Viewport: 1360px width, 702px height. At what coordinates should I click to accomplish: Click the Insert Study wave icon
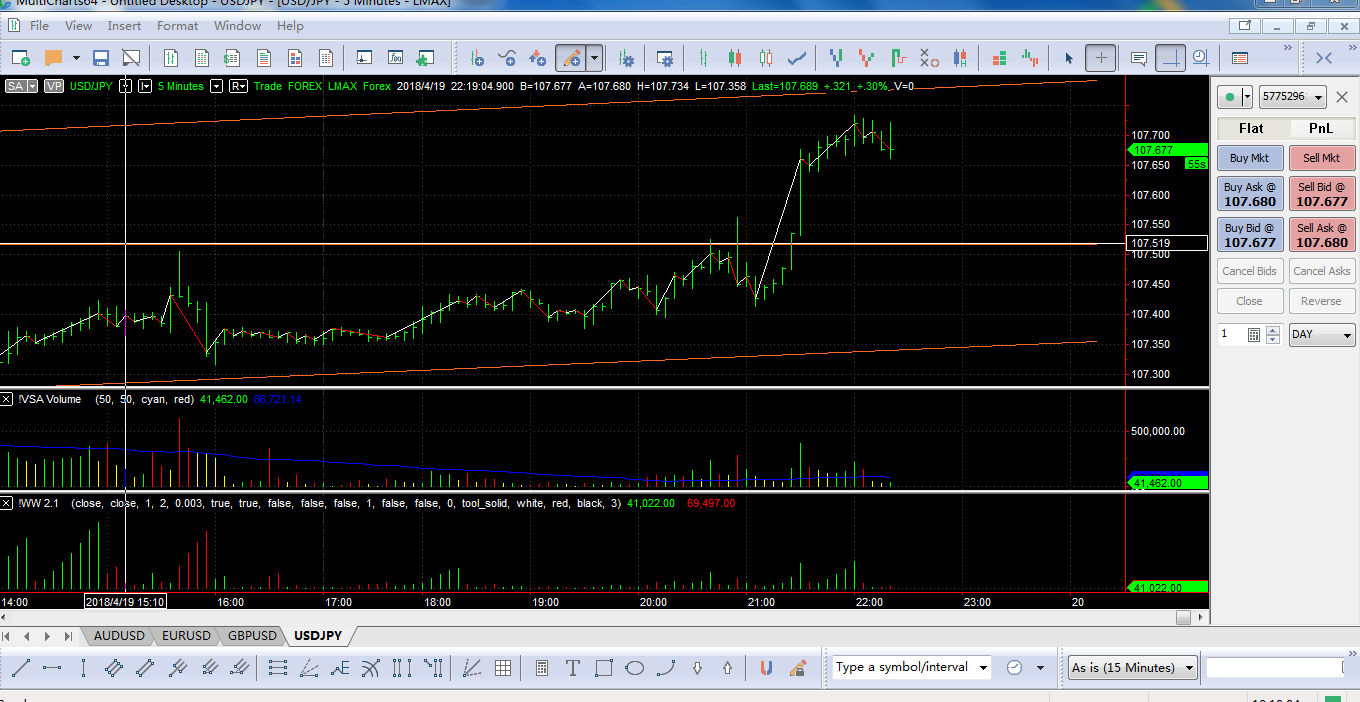click(508, 58)
